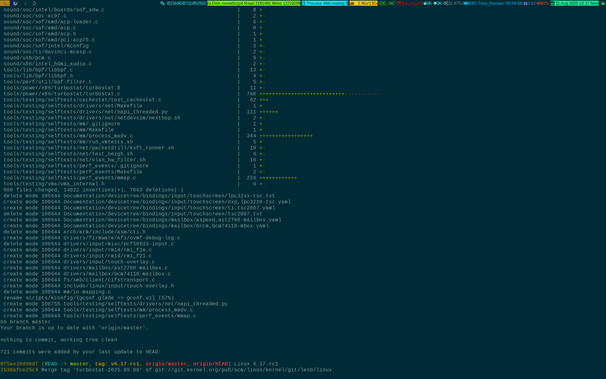Click the key icon before the hash string
The width and height of the screenshot is (606, 379).
tap(162, 3)
